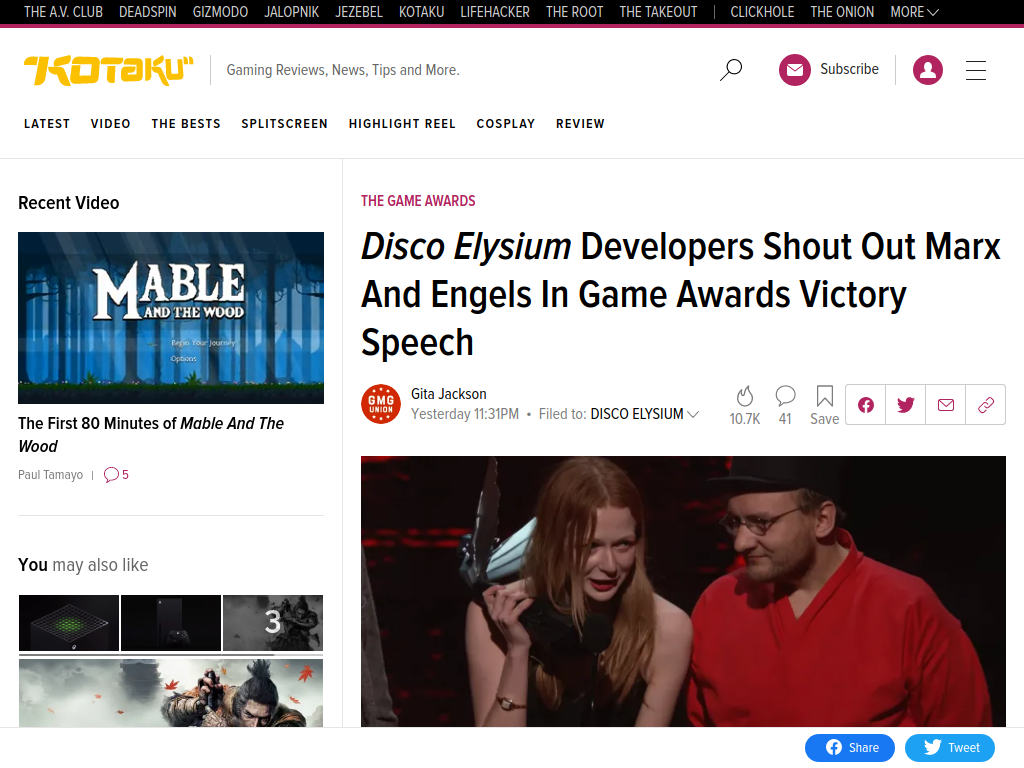Open THE GAME AWARDS category link
1024x768 pixels.
pyautogui.click(x=418, y=200)
